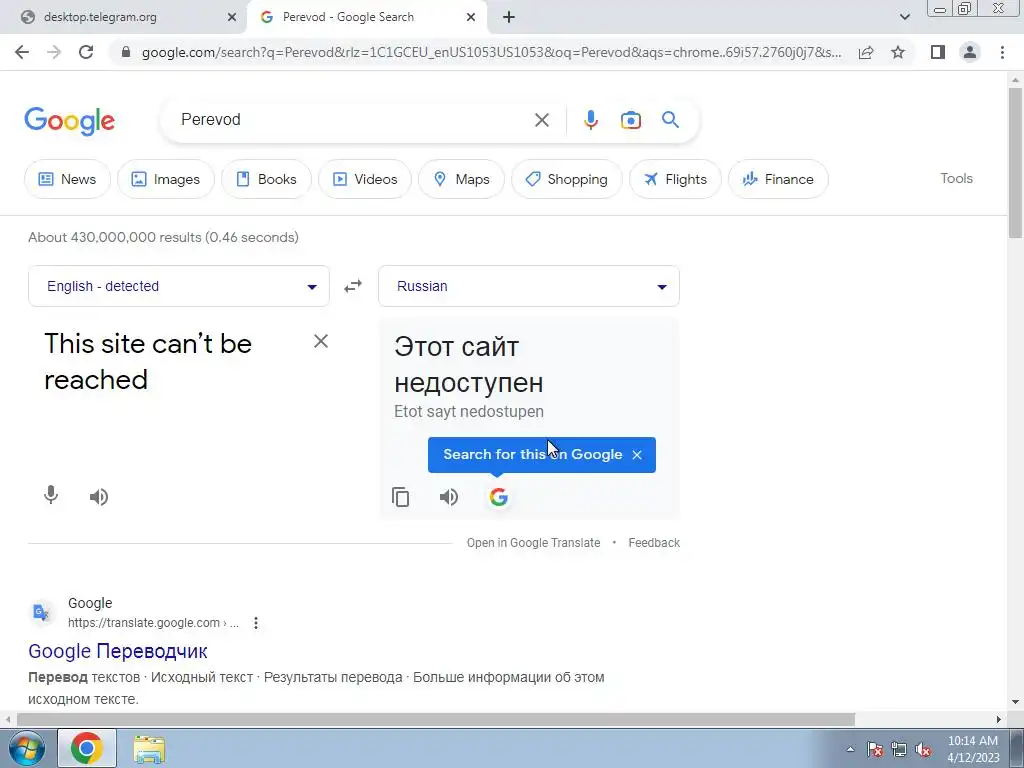This screenshot has height=768, width=1024.
Task: Bookmark this page with the star icon
Action: click(898, 52)
